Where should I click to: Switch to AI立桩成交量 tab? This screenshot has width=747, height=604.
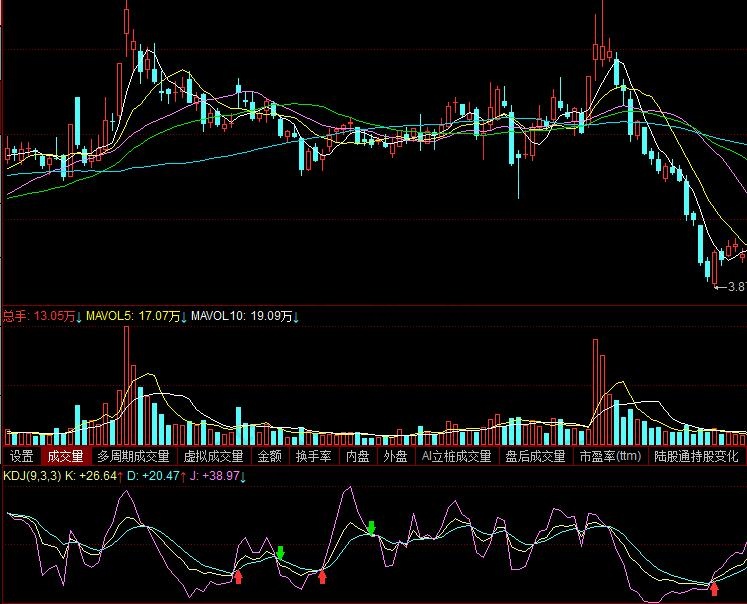pyautogui.click(x=456, y=456)
